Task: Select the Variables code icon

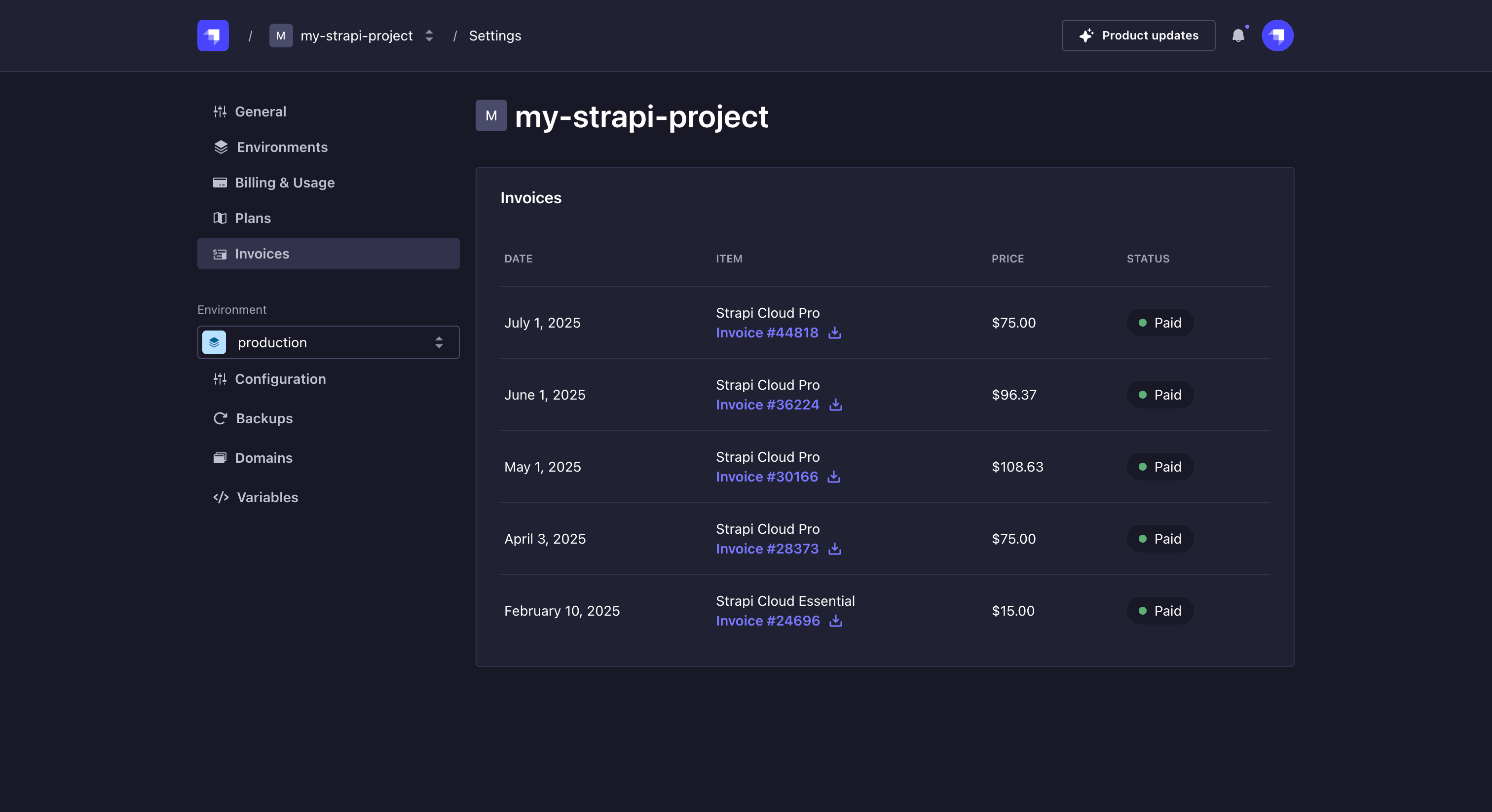Action: (x=220, y=497)
